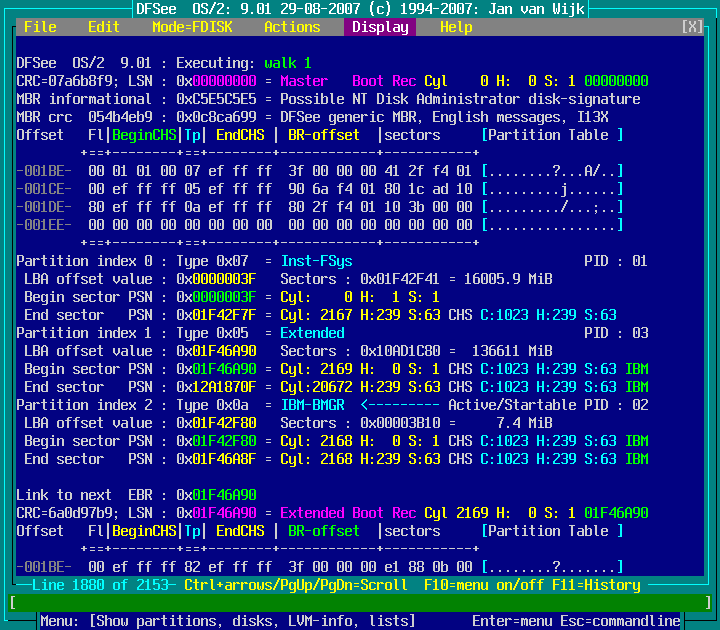Select the highlighted Display menu
The image size is (720, 630).
coord(380,27)
